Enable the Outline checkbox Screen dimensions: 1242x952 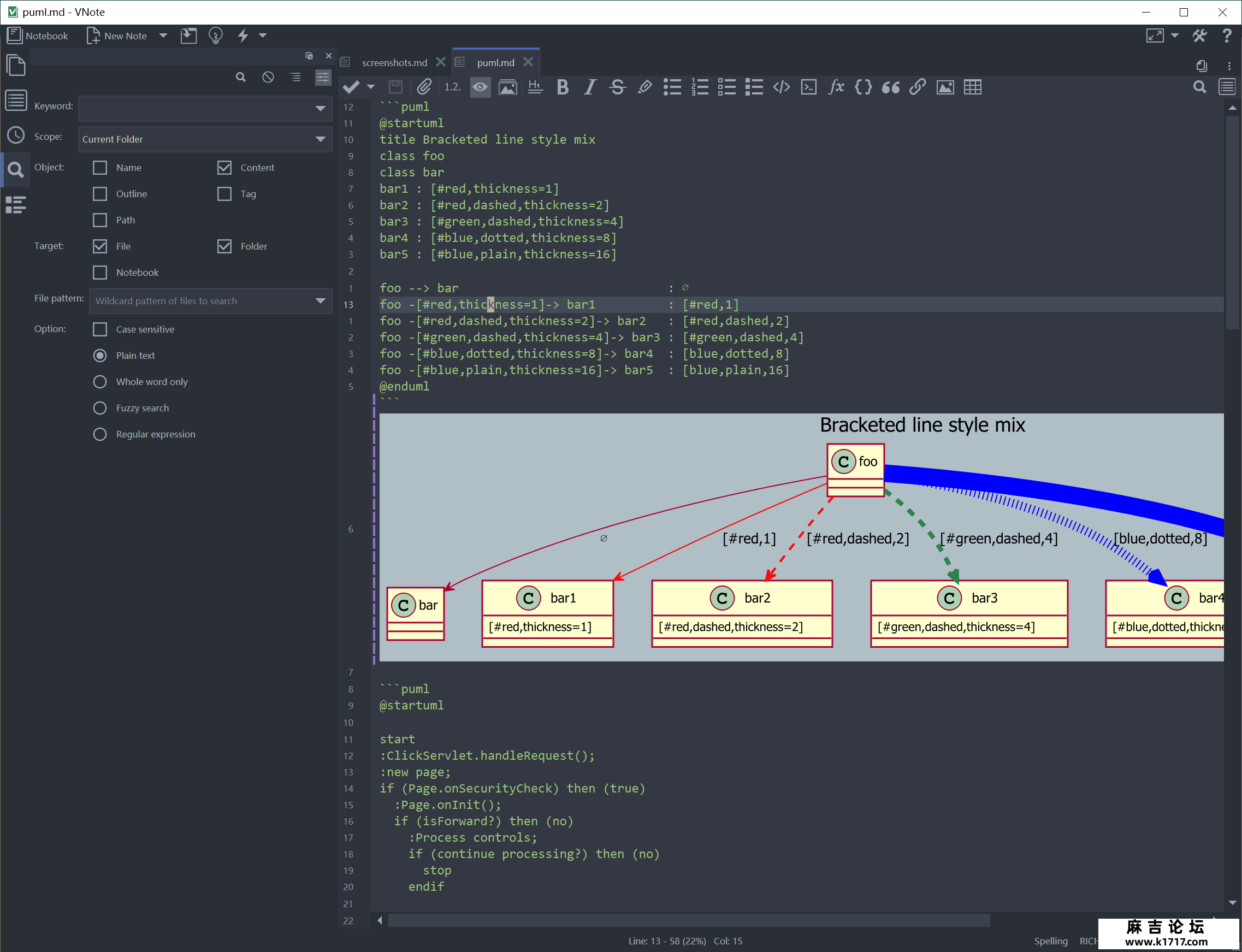coord(100,194)
